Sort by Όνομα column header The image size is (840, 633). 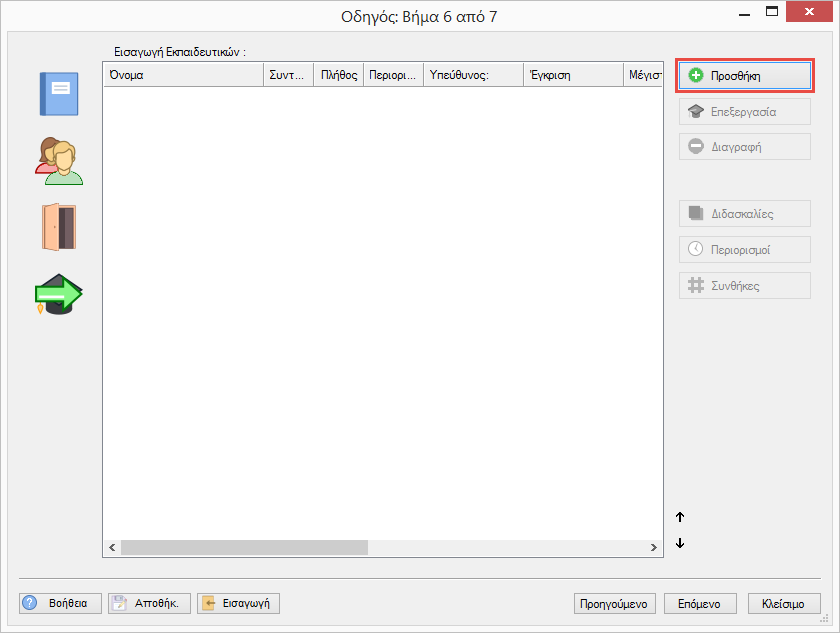click(182, 75)
